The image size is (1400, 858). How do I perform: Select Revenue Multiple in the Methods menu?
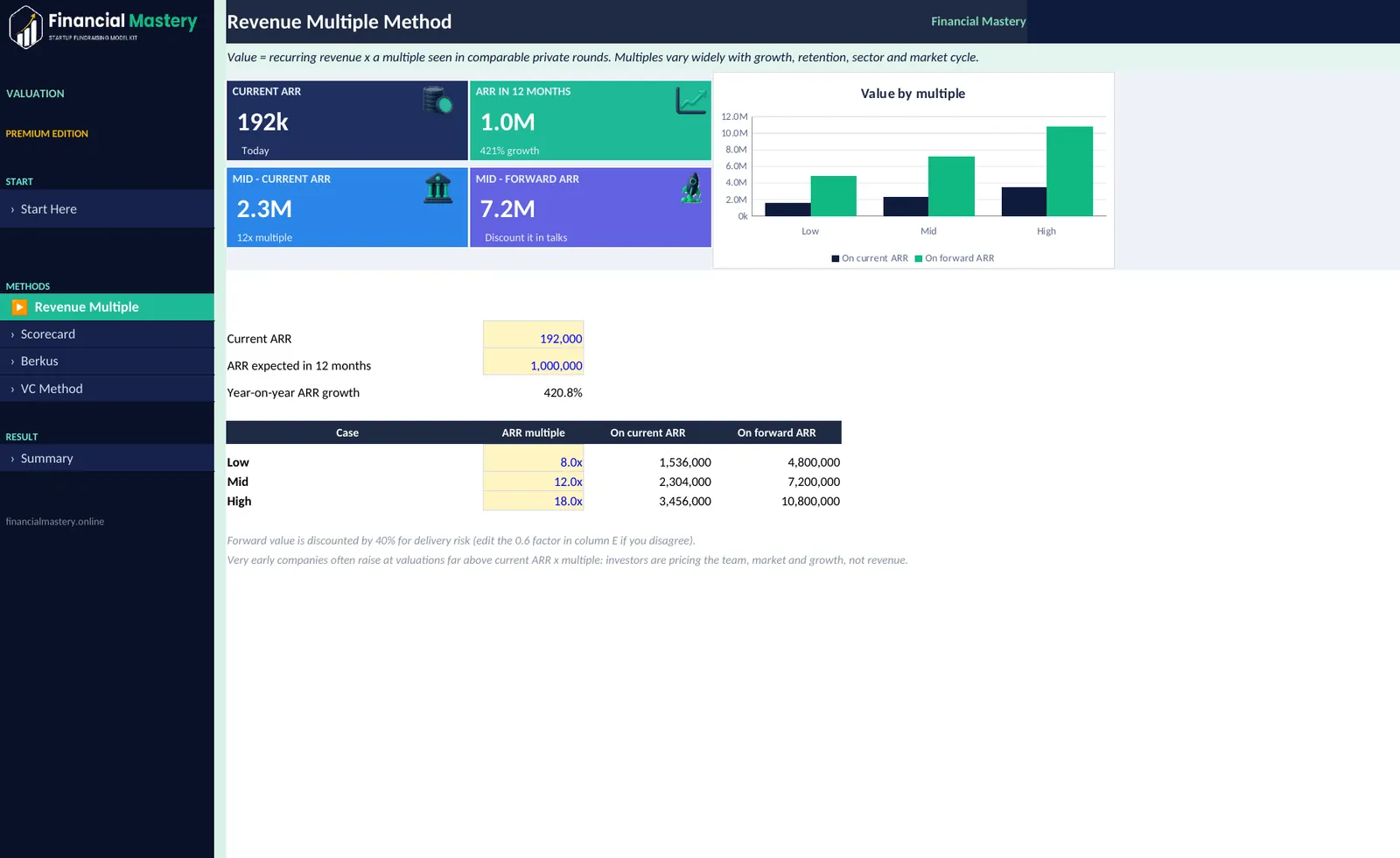pyautogui.click(x=107, y=307)
